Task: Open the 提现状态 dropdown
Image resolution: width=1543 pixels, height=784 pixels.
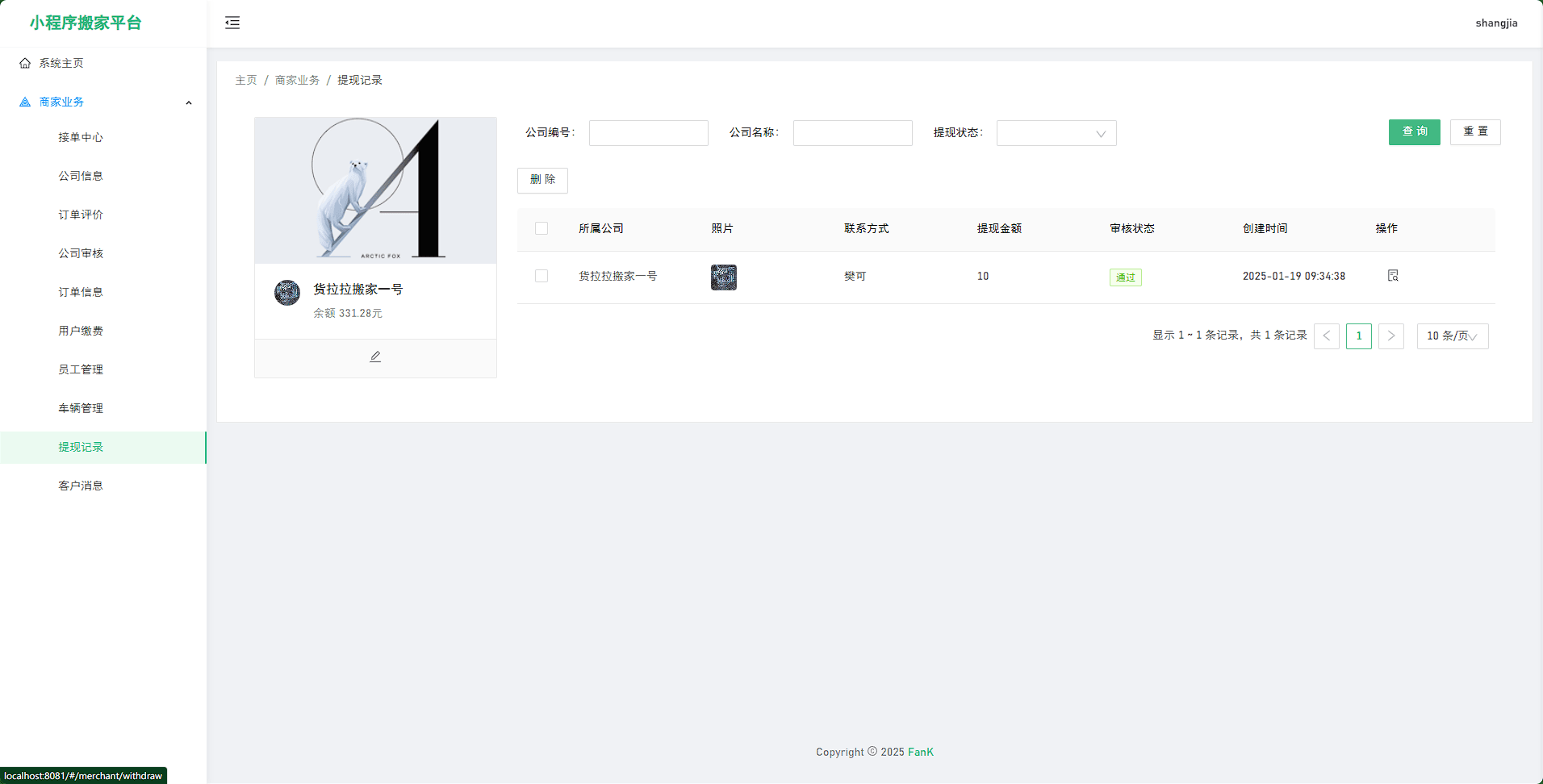Action: coord(1056,133)
